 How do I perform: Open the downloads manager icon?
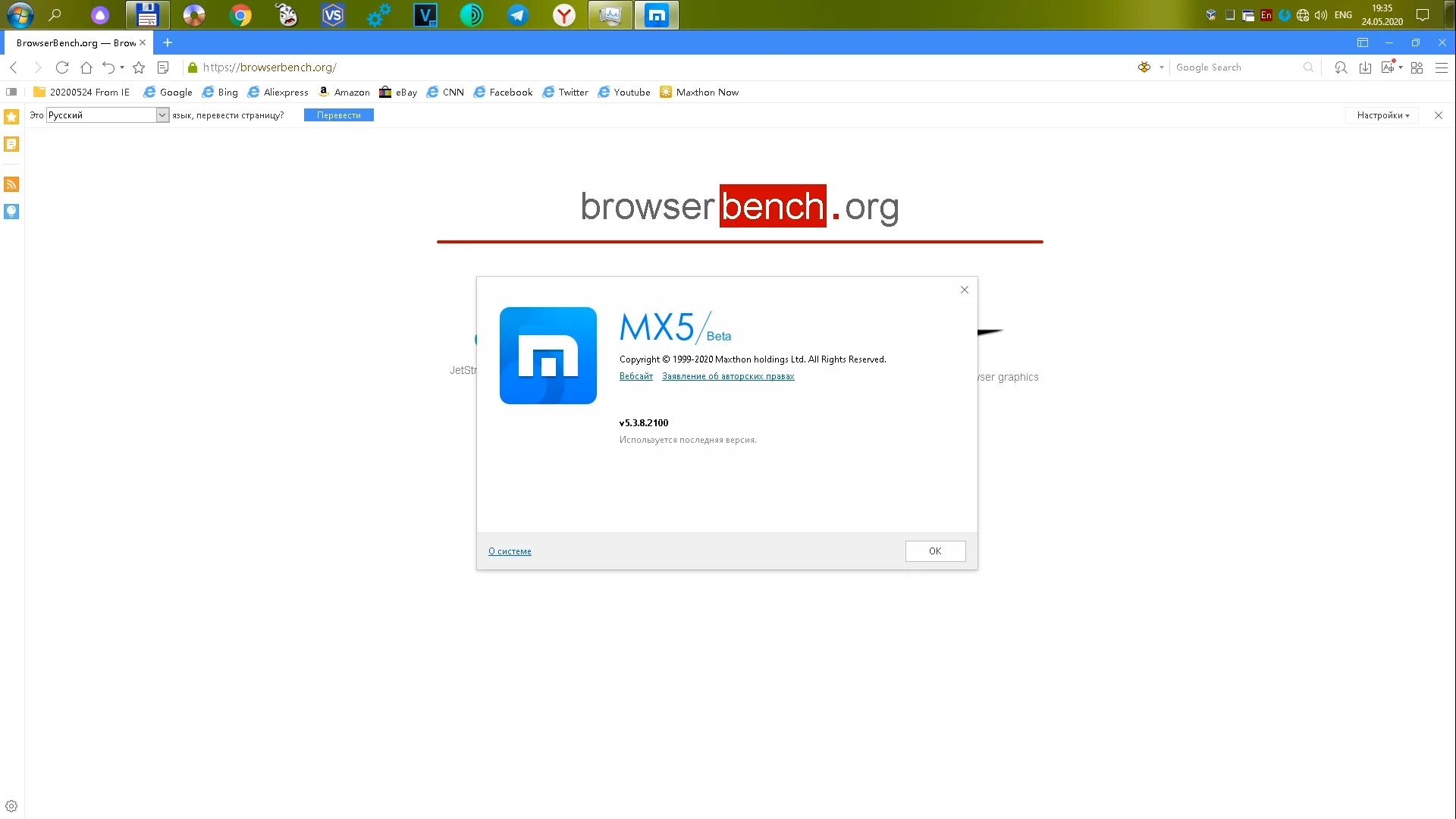pos(1365,67)
